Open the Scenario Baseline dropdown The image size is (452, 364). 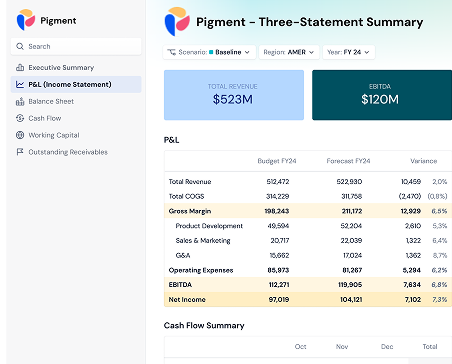pyautogui.click(x=209, y=52)
